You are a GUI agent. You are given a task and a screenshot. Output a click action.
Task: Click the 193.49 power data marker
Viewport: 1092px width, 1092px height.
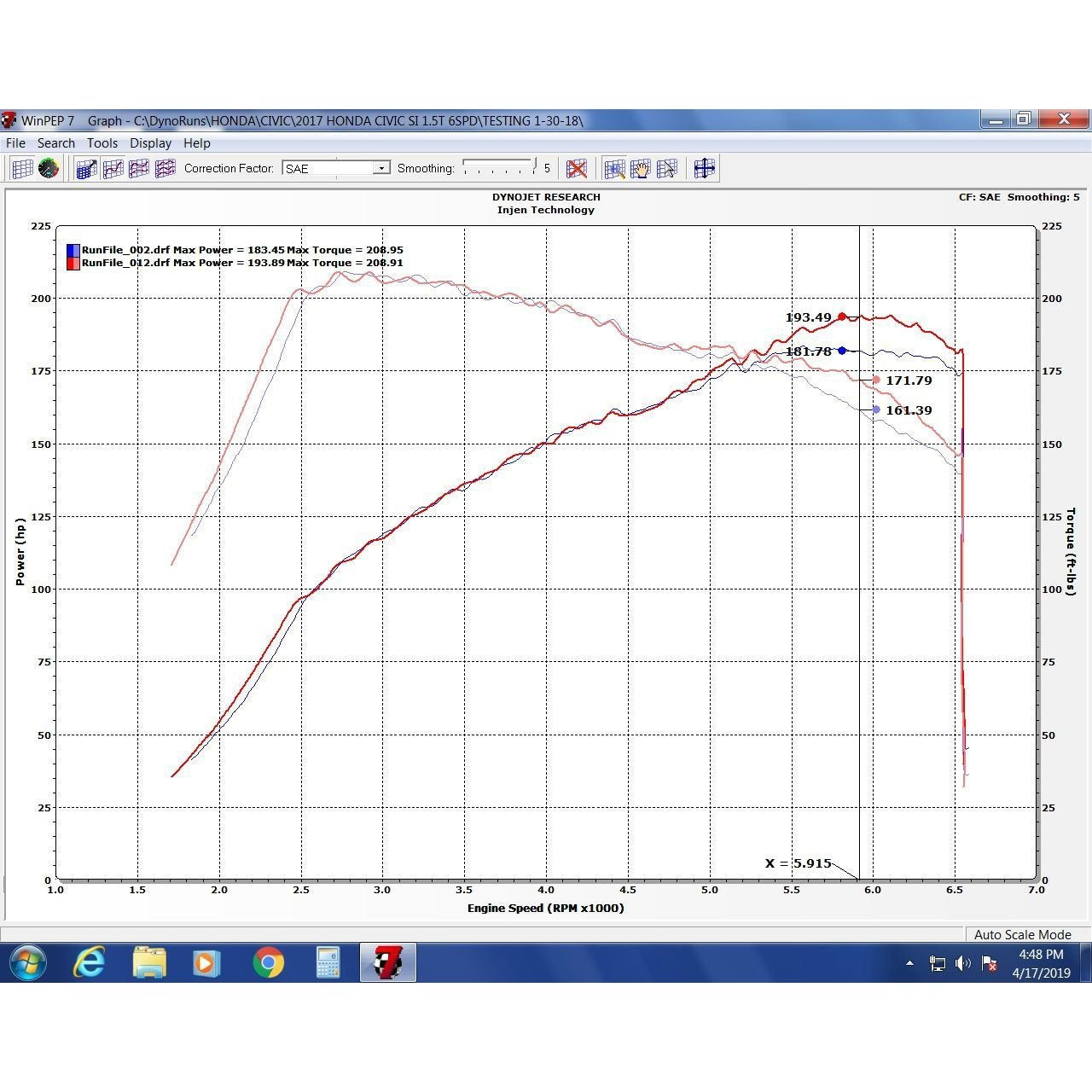pyautogui.click(x=842, y=317)
